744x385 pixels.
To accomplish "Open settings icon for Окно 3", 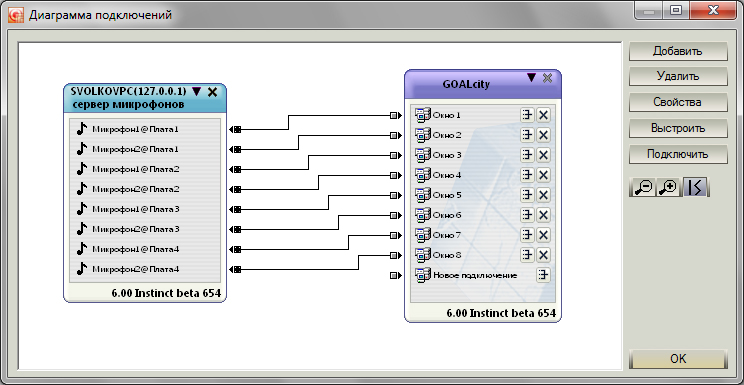I will [x=527, y=155].
